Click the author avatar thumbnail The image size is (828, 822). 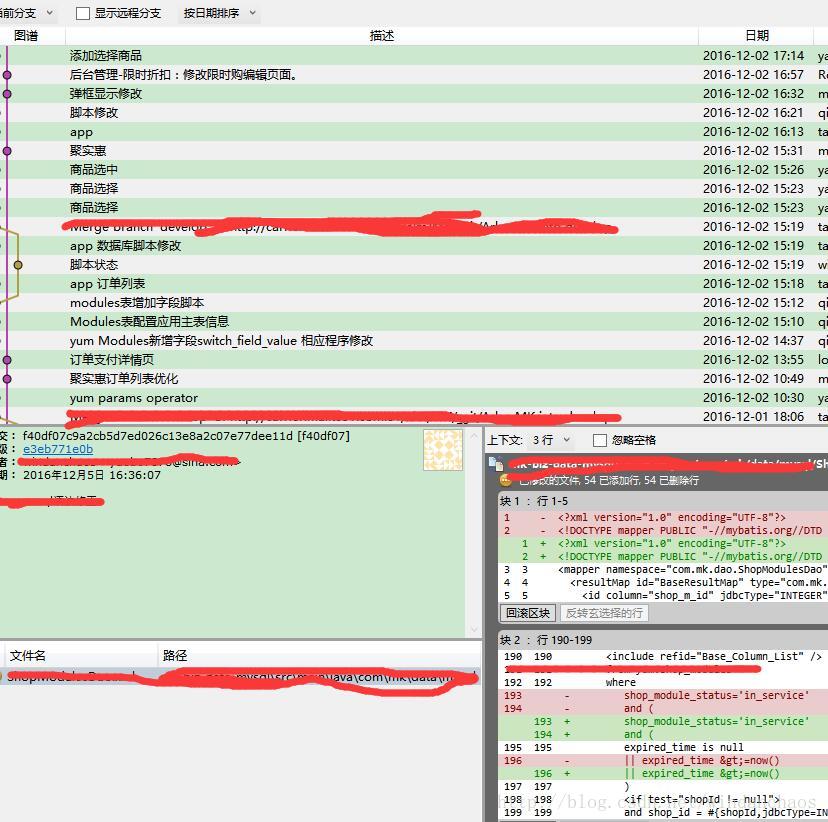pyautogui.click(x=442, y=450)
